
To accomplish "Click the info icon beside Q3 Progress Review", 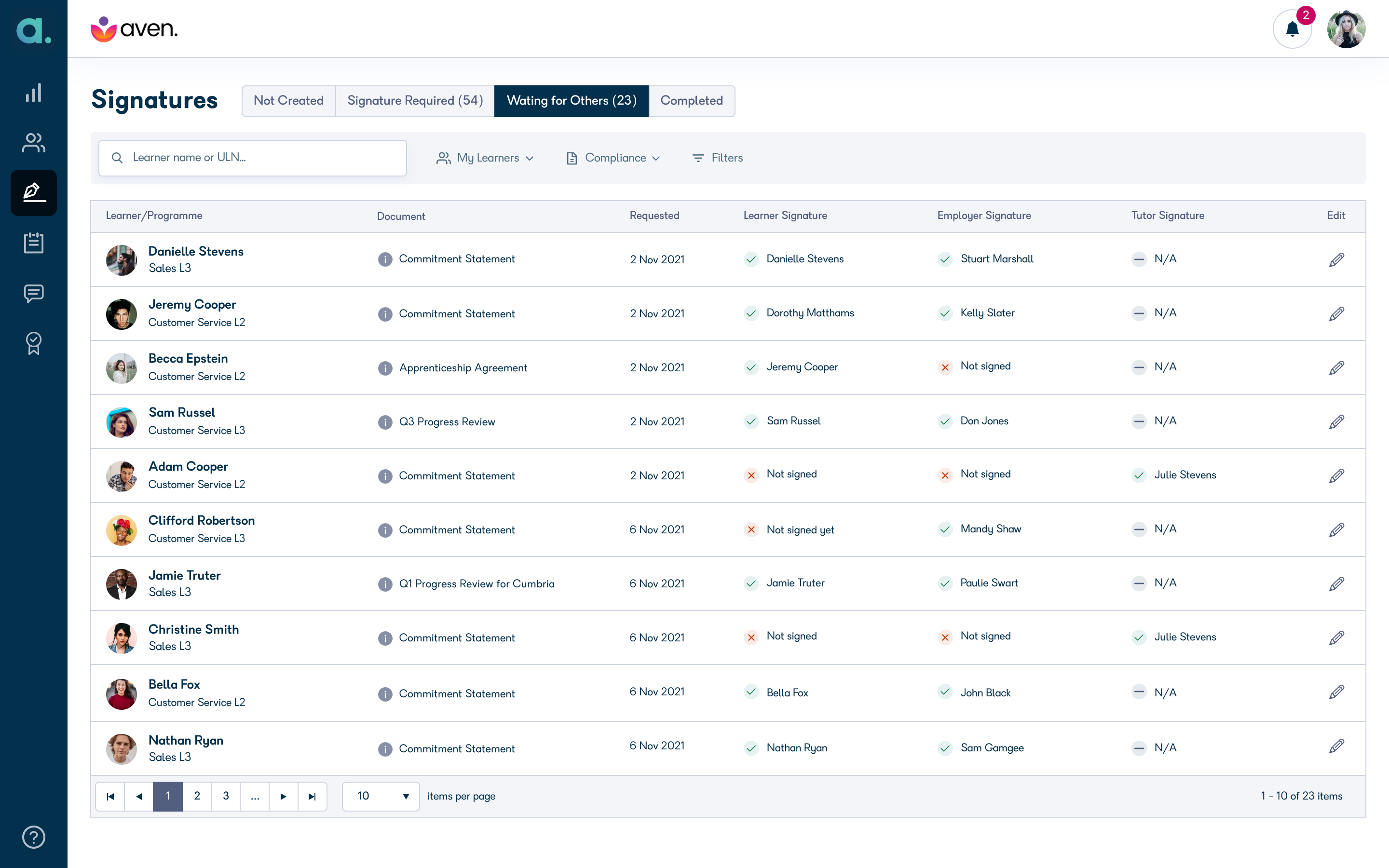I will coord(385,422).
